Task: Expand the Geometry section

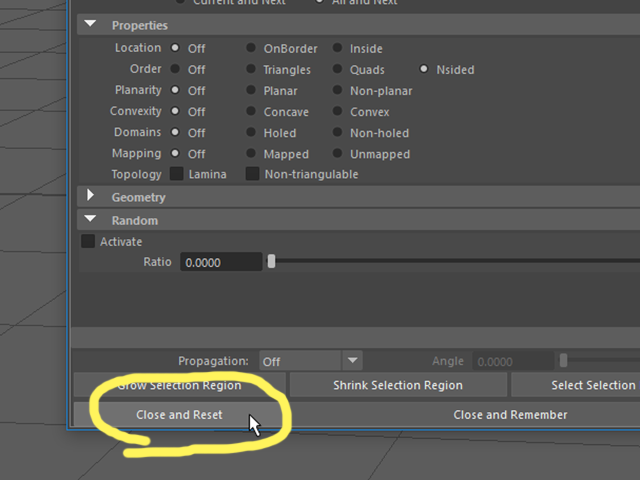Action: click(x=90, y=196)
